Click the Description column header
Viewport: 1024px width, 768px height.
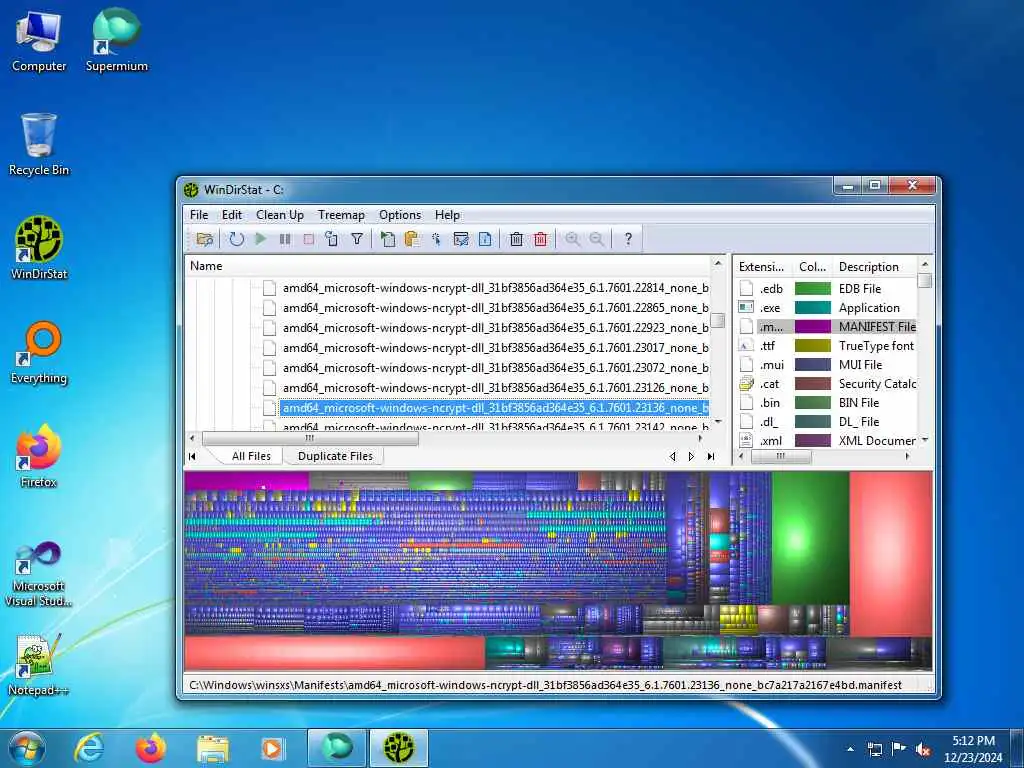[874, 266]
